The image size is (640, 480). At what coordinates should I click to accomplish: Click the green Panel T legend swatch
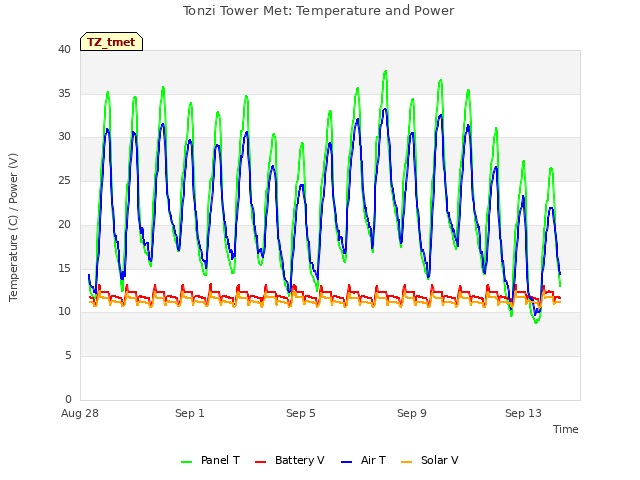point(187,462)
